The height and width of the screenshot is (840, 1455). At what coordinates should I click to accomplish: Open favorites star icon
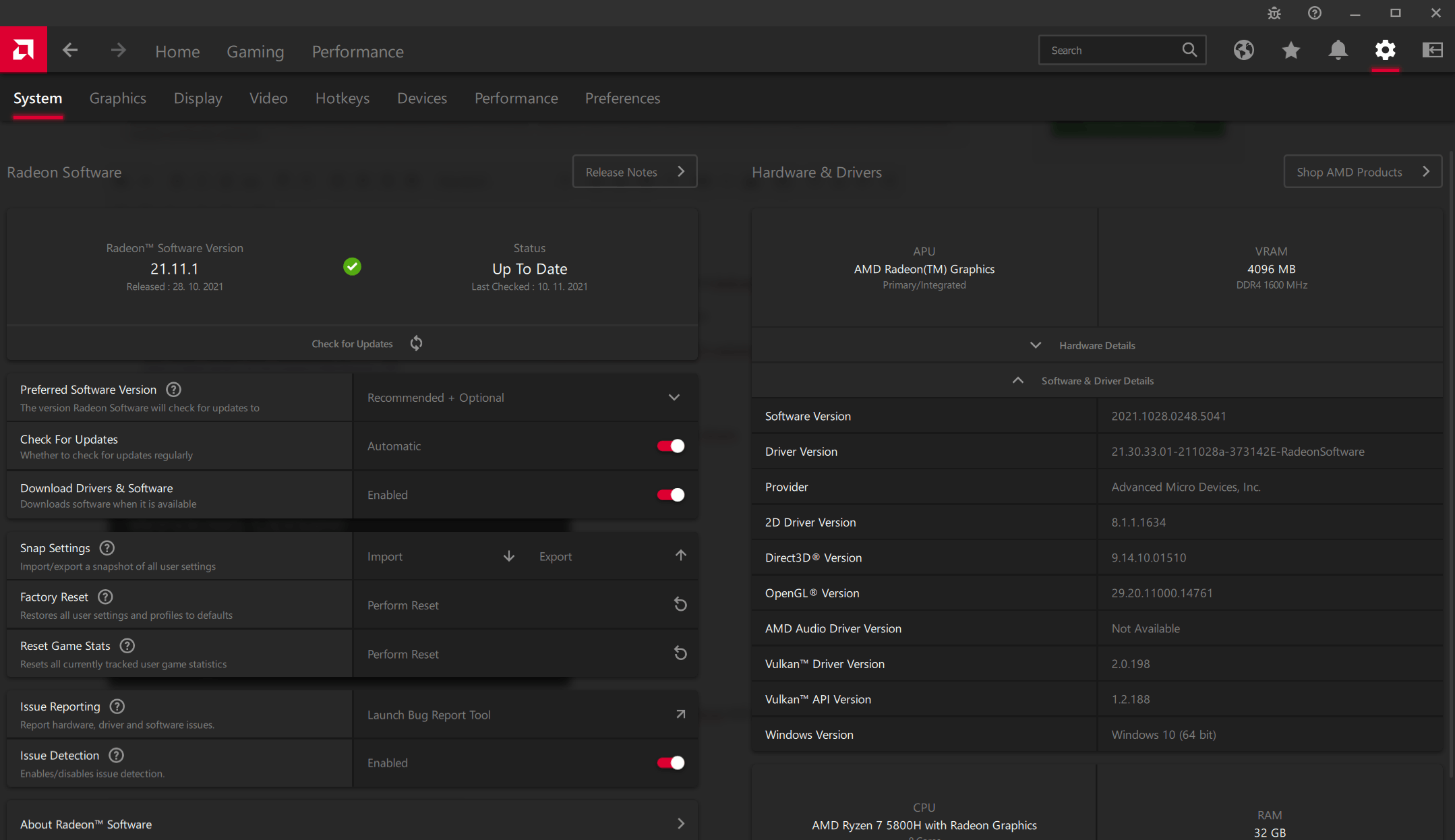(x=1290, y=50)
